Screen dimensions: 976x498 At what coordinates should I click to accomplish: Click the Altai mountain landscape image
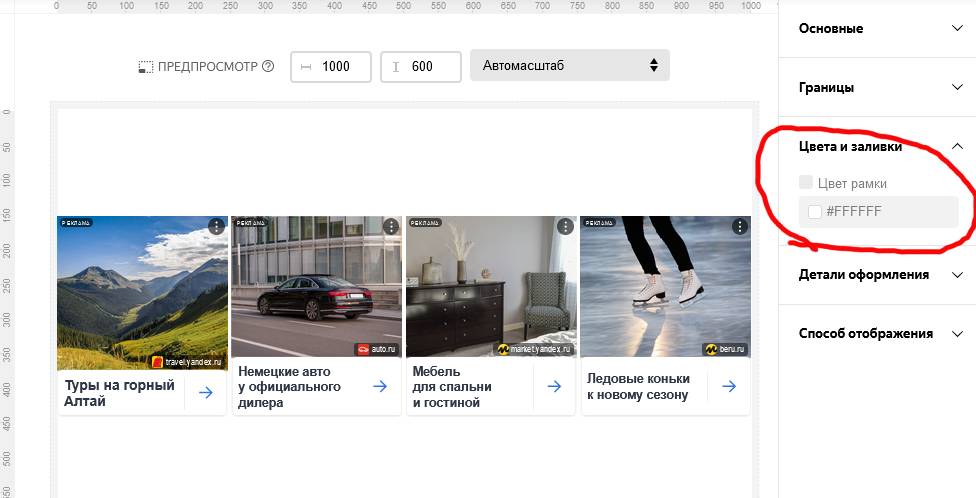click(143, 293)
